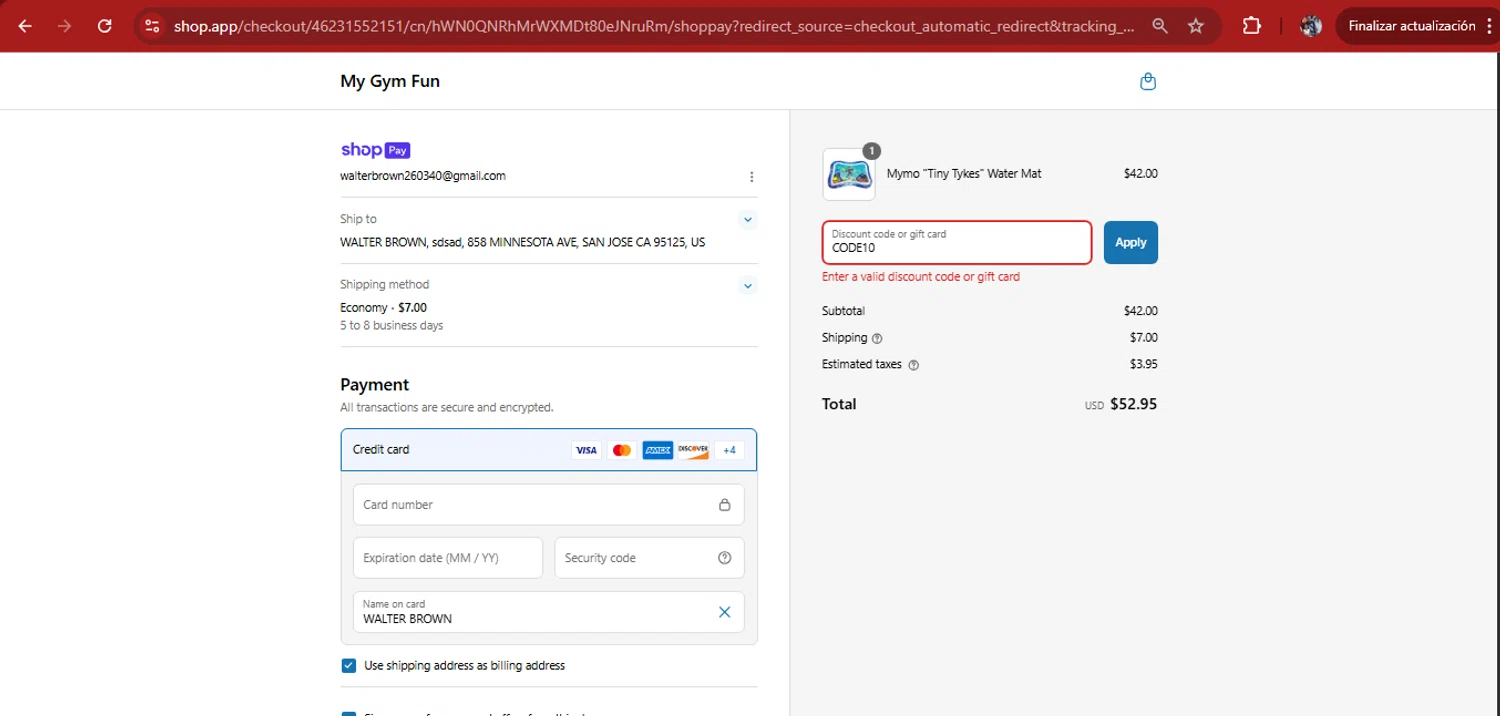Click the walterbrown260340@gmail.com email text
The height and width of the screenshot is (716, 1500).
[423, 176]
